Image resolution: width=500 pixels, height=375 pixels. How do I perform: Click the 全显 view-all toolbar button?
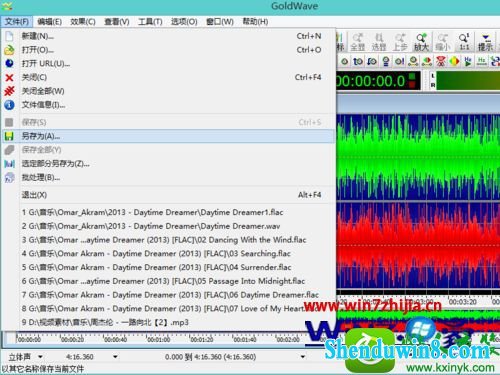[358, 42]
